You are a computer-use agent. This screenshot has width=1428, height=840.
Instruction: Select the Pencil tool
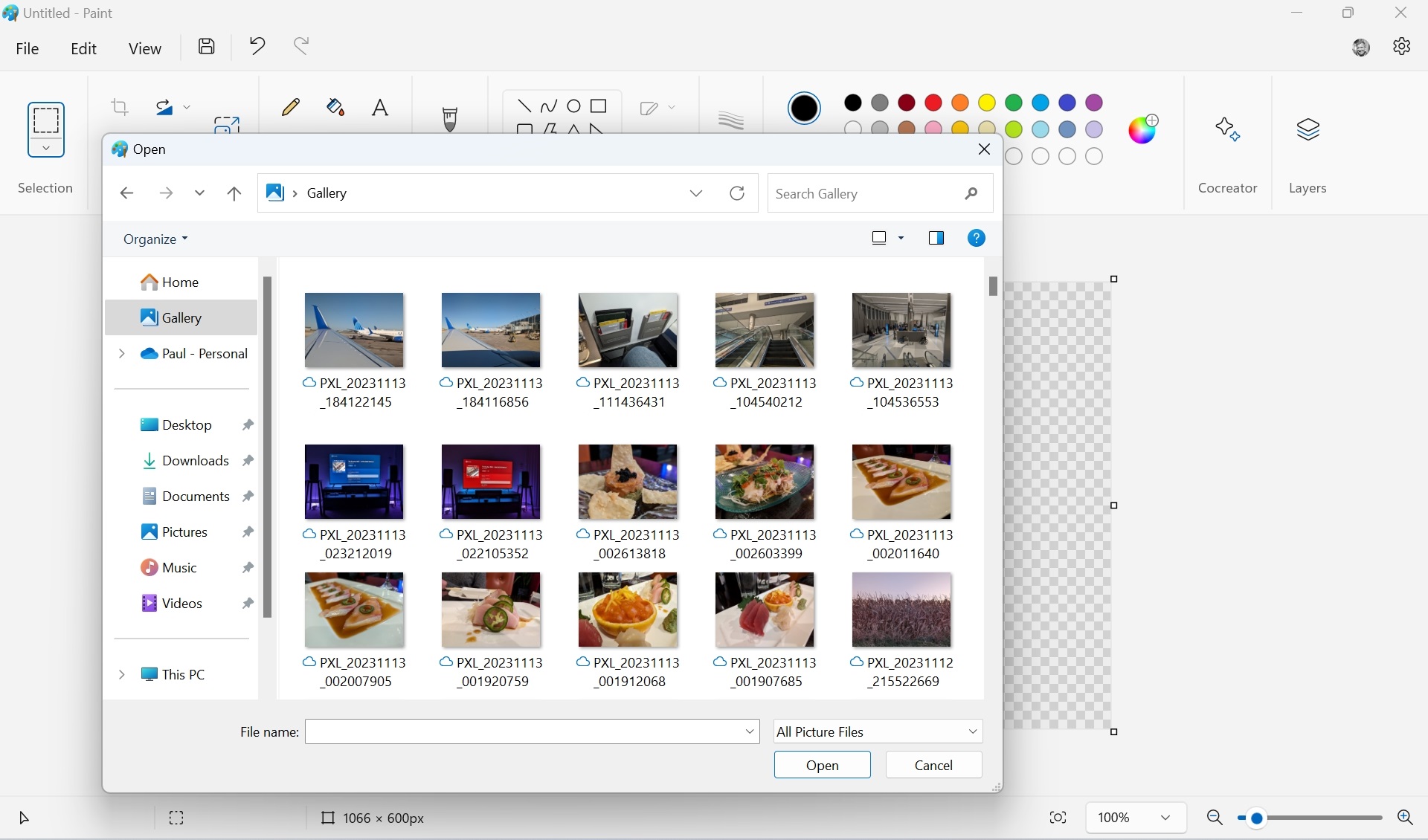click(x=291, y=109)
